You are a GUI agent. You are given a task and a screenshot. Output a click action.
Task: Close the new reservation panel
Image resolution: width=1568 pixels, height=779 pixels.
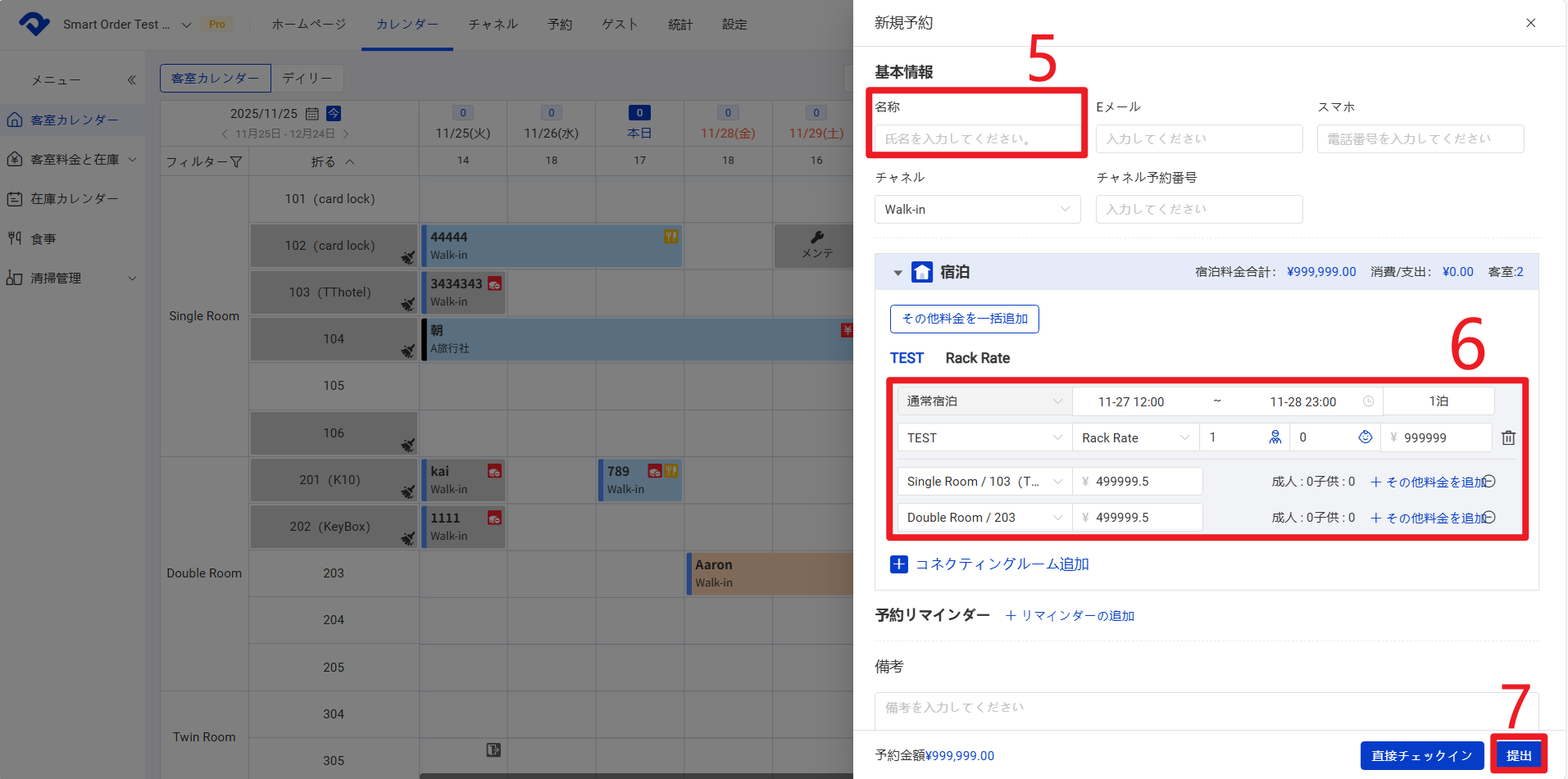[x=1530, y=23]
